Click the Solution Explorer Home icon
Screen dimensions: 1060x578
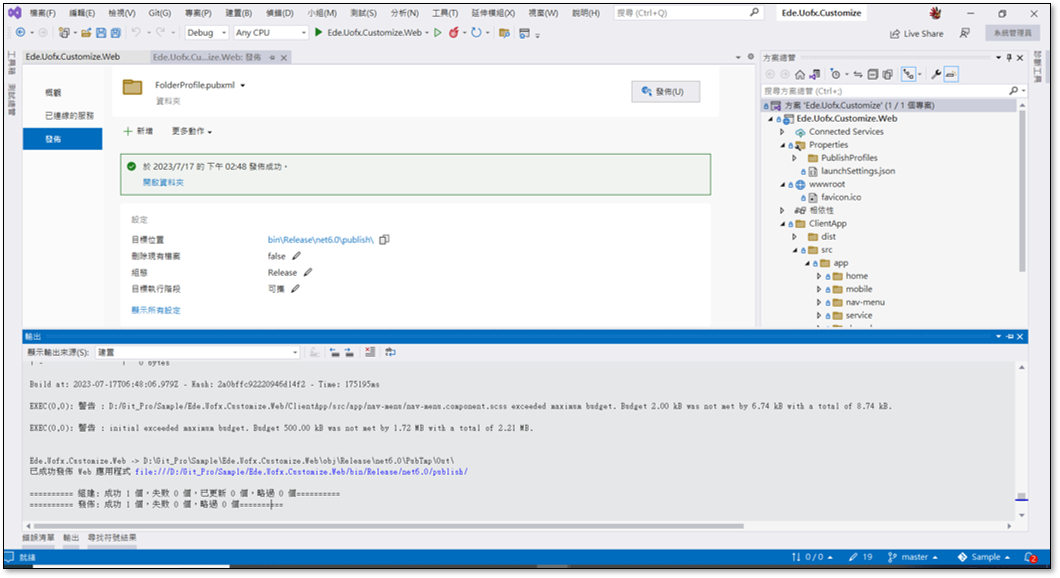[x=800, y=74]
